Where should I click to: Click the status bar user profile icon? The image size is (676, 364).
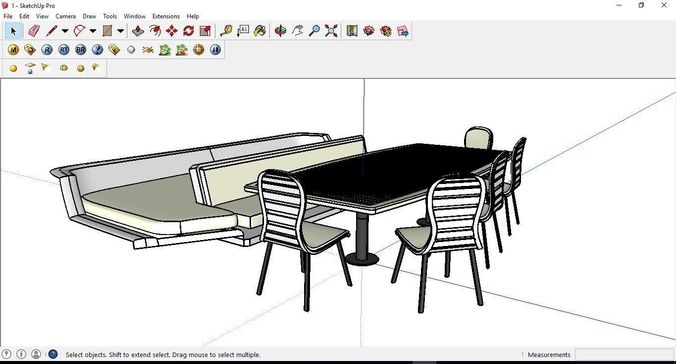point(36,354)
